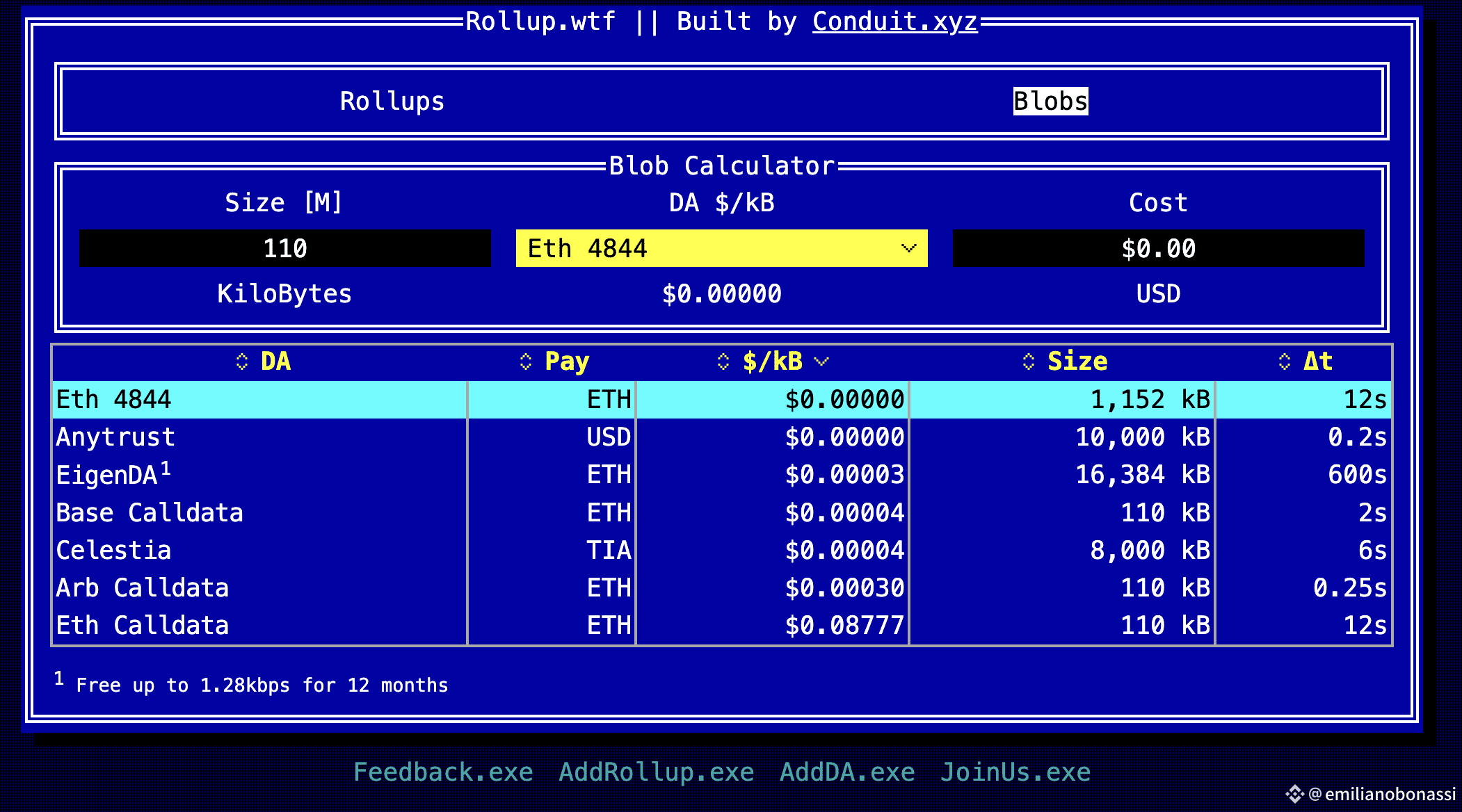
Task: Click the Cost label in the calculator
Action: click(1159, 203)
